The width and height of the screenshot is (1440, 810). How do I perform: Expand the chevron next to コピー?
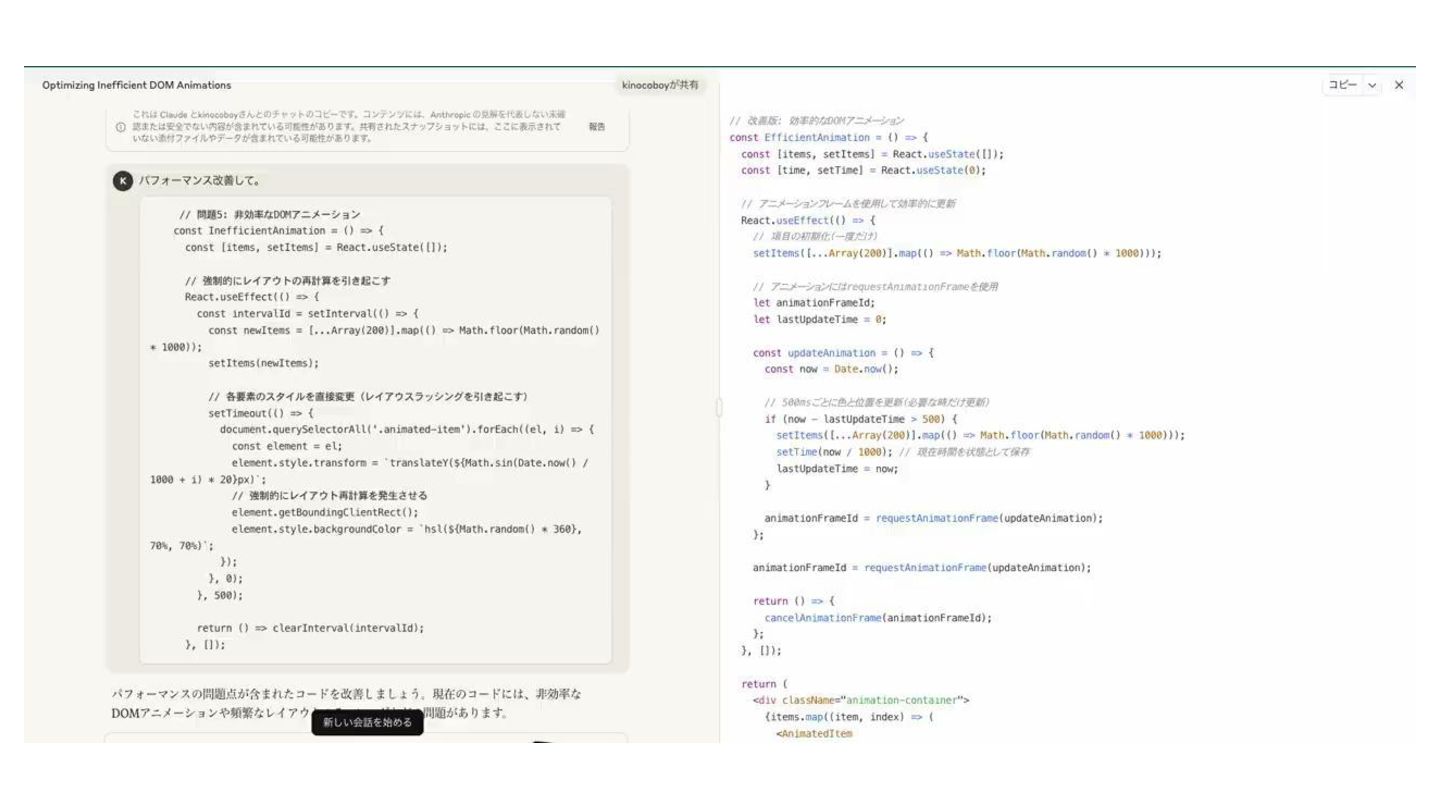coord(1372,86)
